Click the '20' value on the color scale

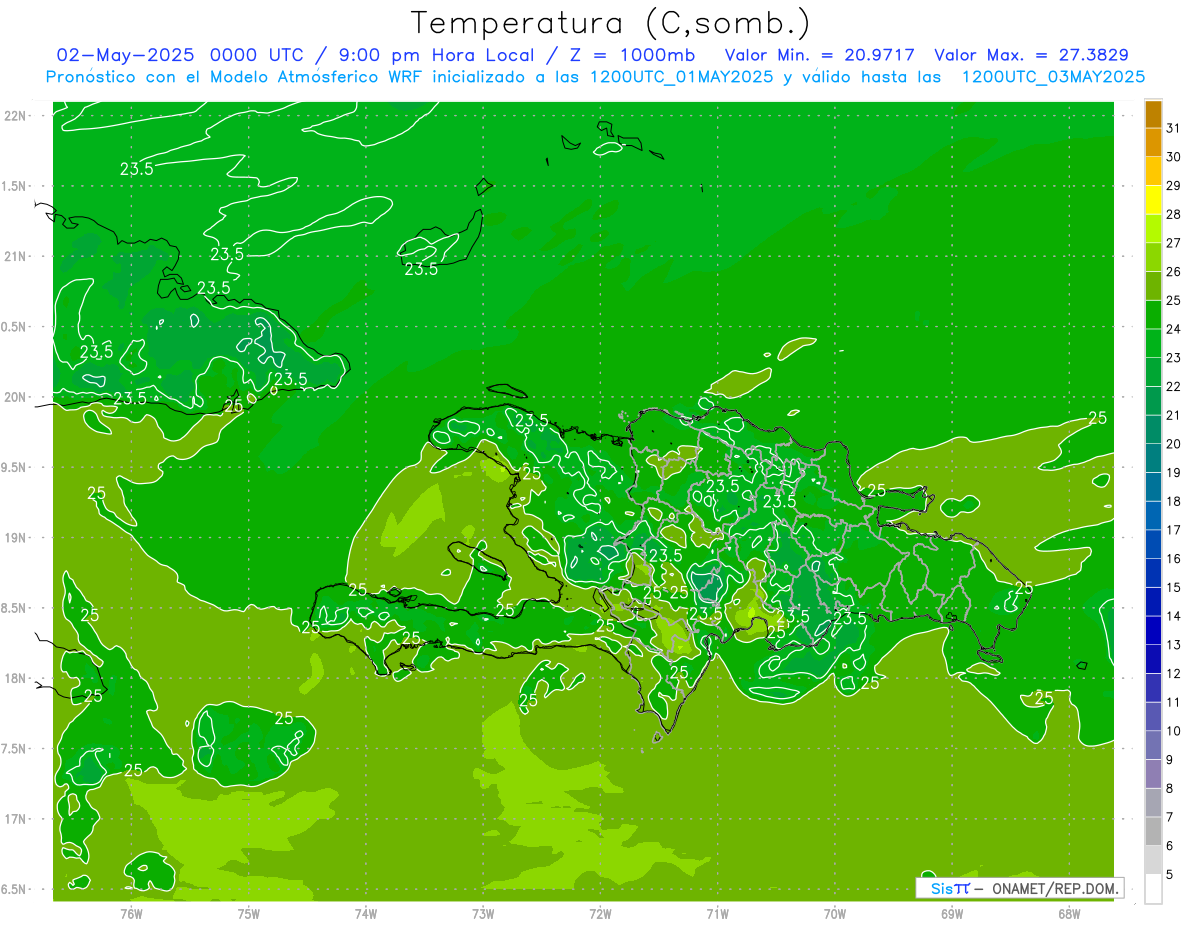[x=1174, y=443]
